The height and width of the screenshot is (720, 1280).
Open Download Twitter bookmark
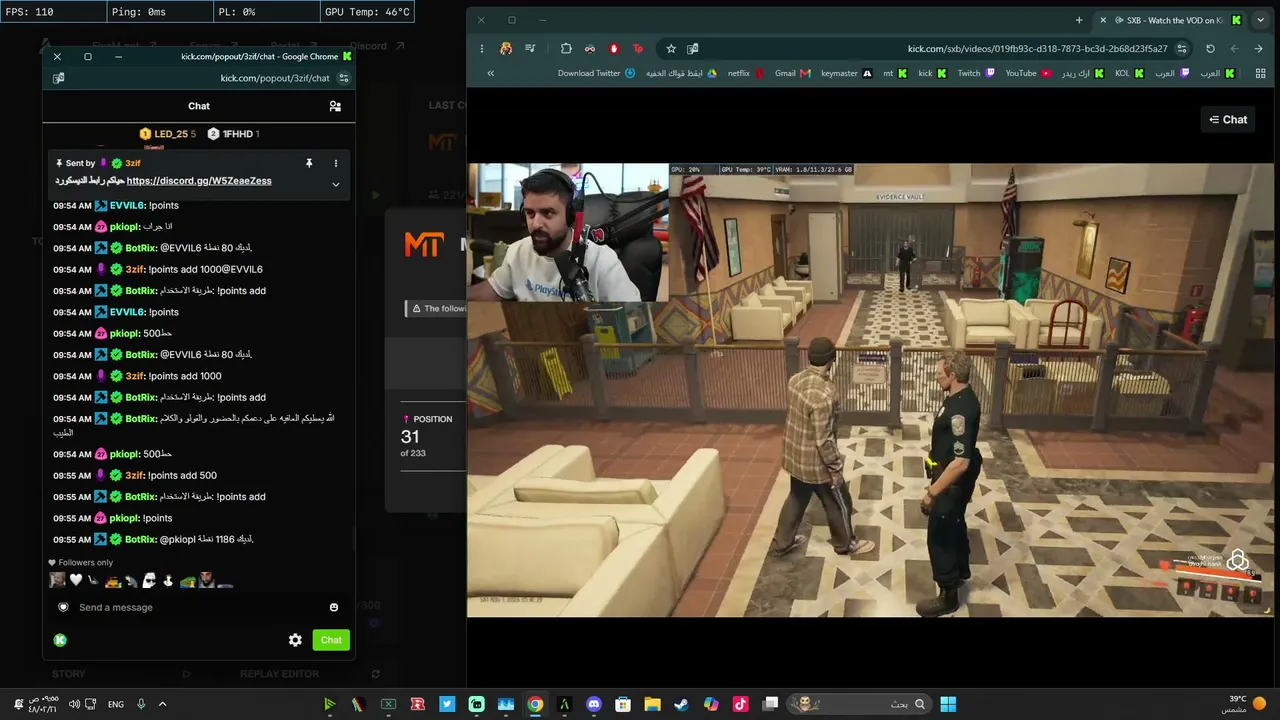[x=596, y=73]
